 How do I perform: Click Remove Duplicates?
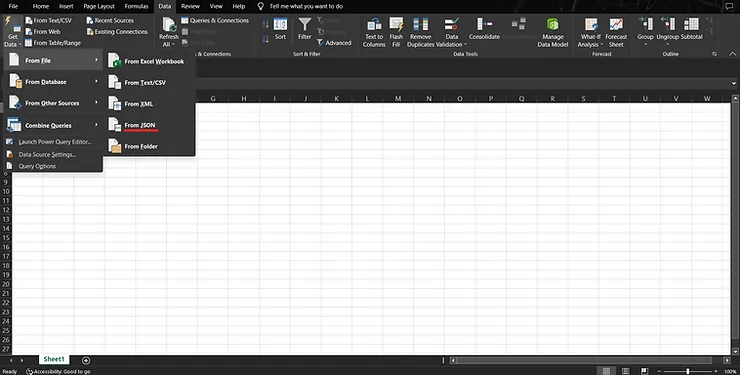coord(420,32)
